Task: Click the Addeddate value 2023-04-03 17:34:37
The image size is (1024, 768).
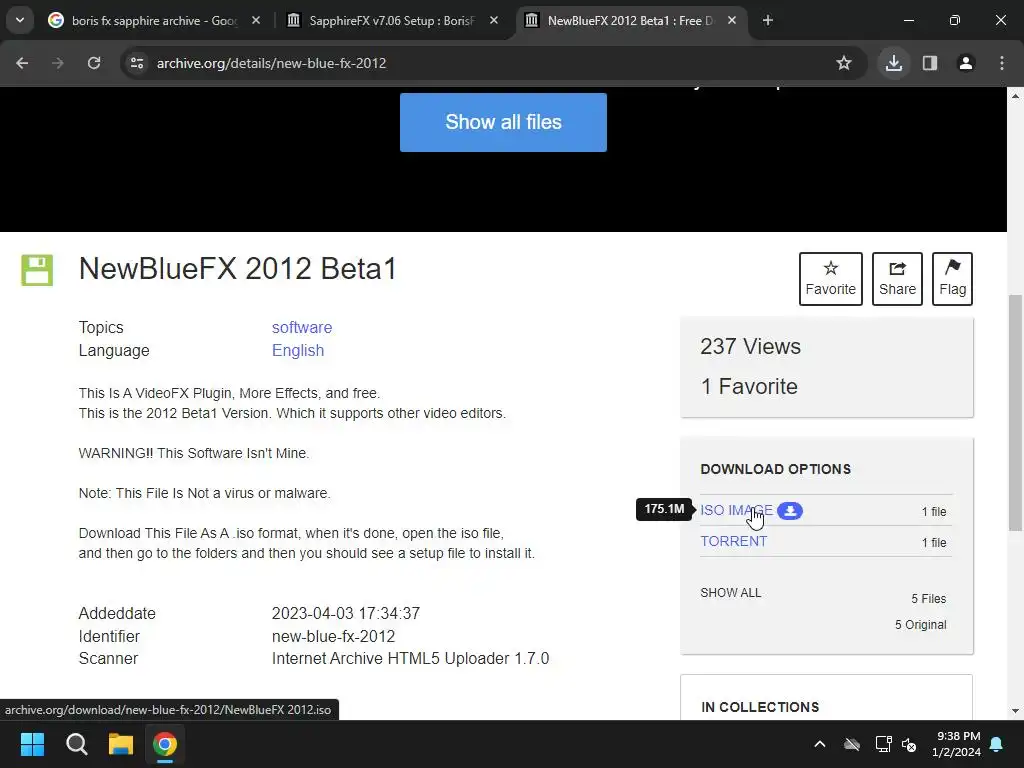Action: 345,613
